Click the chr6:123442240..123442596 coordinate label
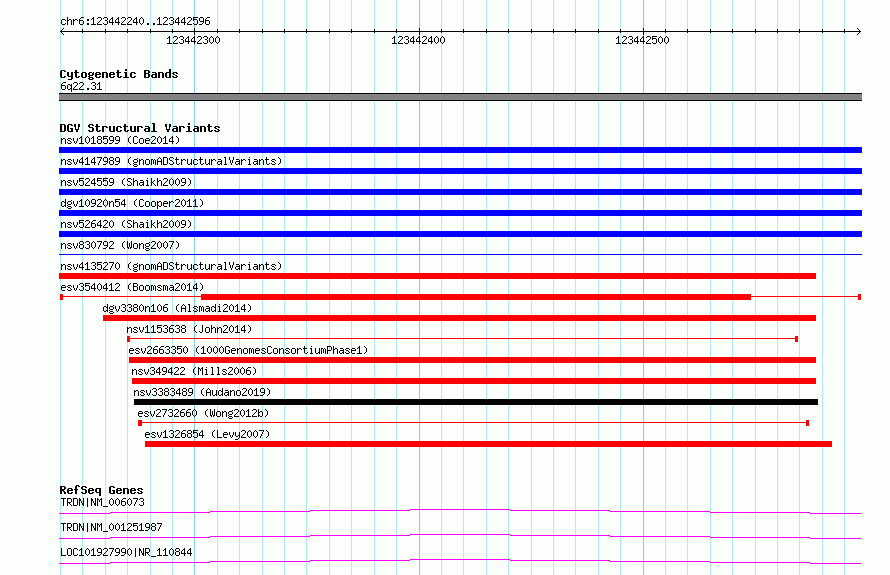 (x=135, y=21)
